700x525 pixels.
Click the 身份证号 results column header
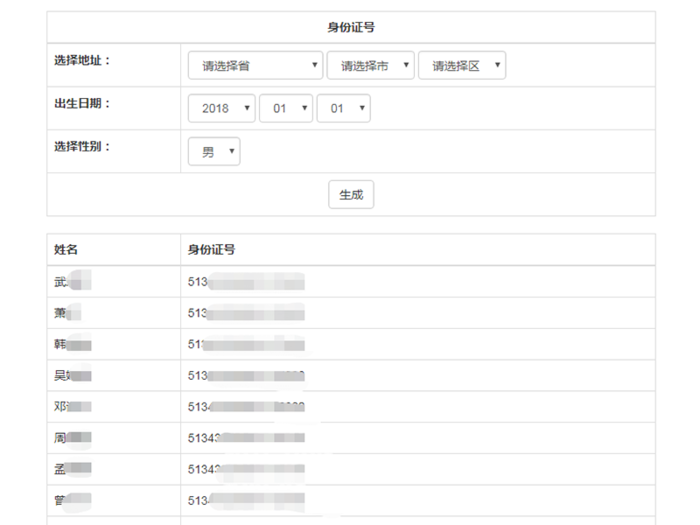click(211, 250)
